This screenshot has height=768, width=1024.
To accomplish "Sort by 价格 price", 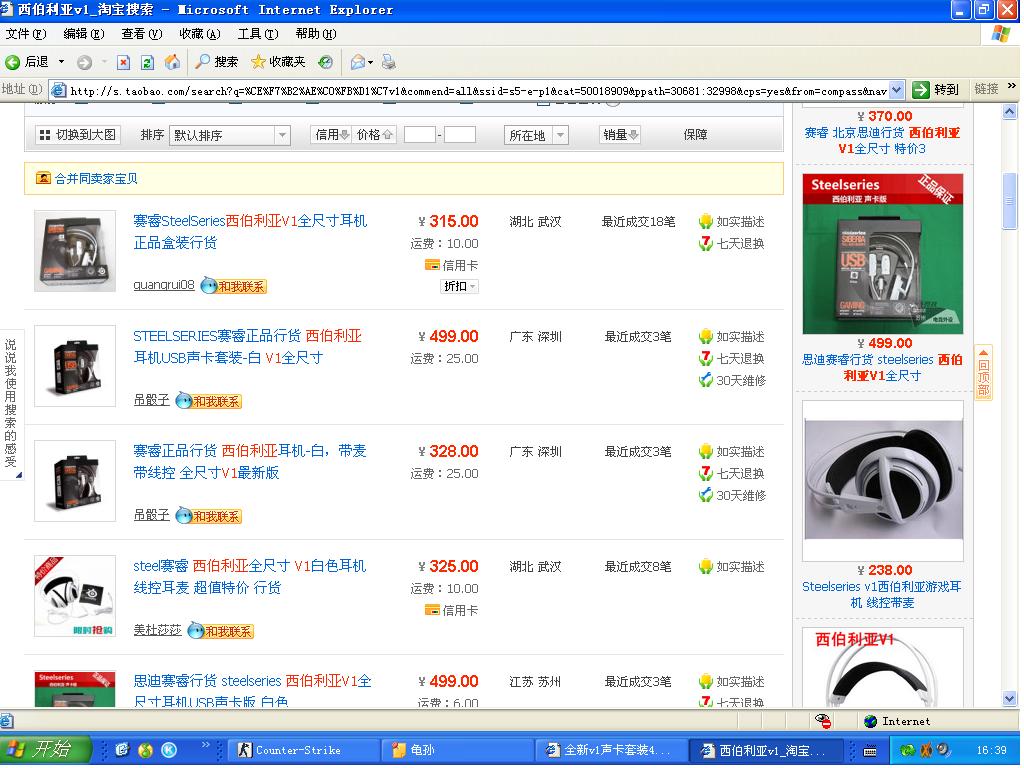I will click(374, 135).
